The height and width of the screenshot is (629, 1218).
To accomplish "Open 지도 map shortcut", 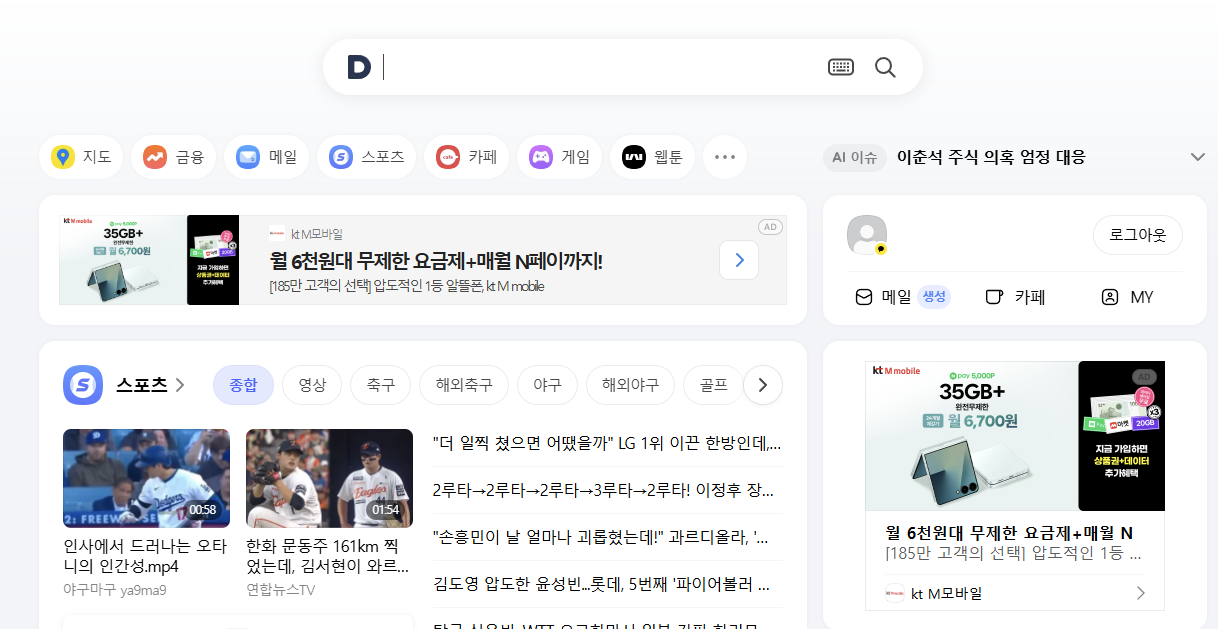I will pos(81,157).
